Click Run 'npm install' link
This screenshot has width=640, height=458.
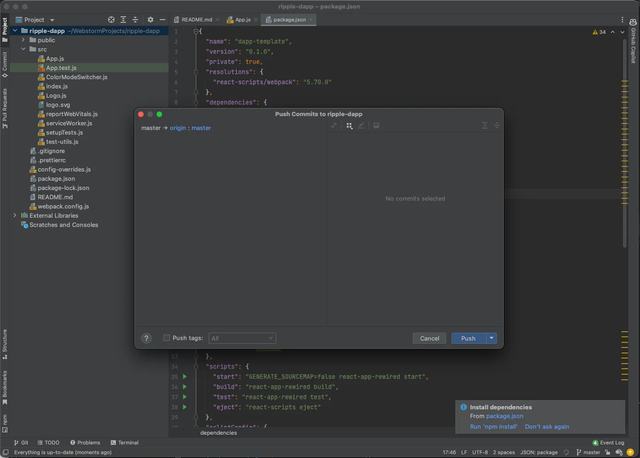[x=493, y=427]
